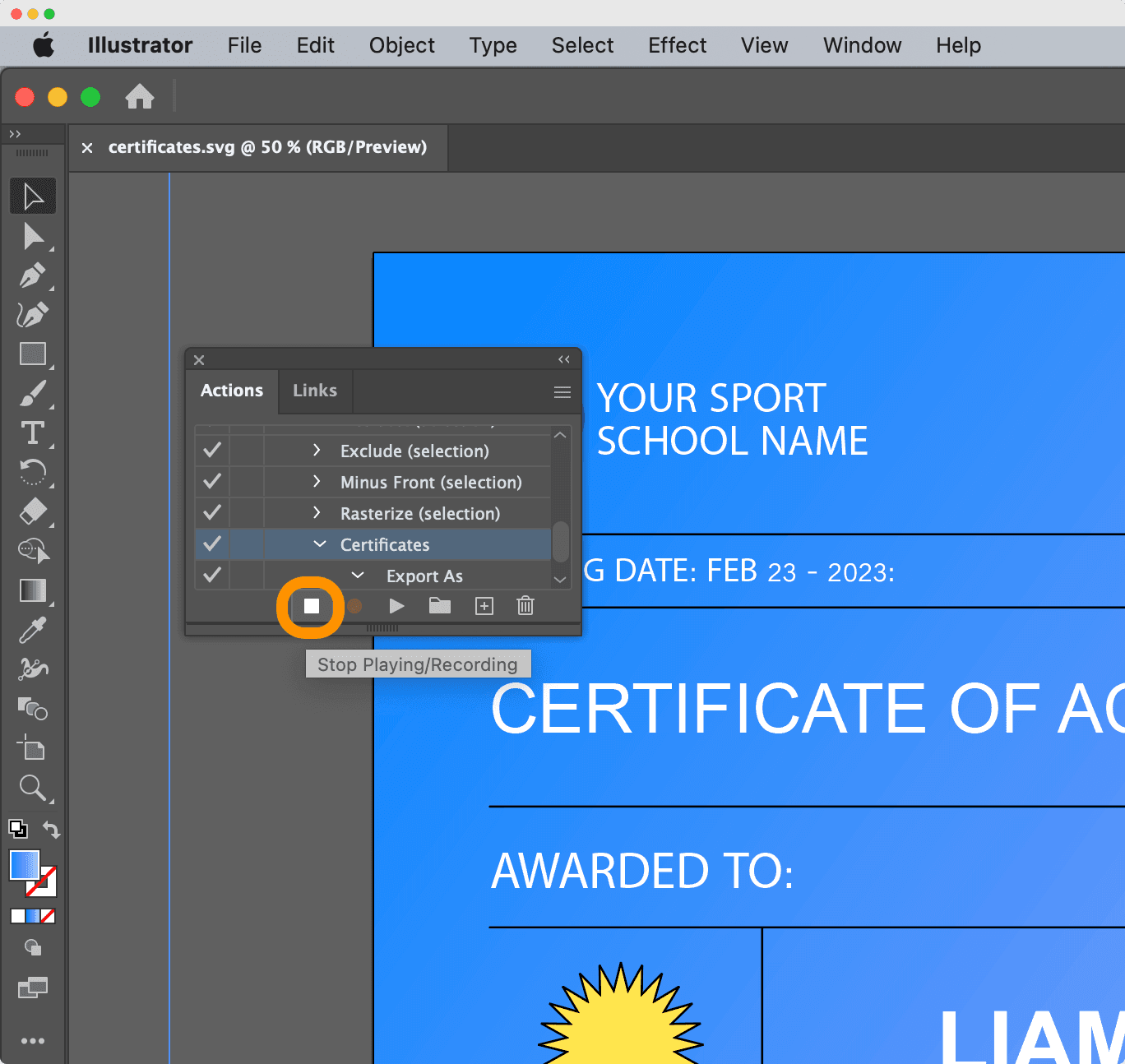1125x1064 pixels.
Task: Click the gradient Fill swatch
Action: (23, 864)
